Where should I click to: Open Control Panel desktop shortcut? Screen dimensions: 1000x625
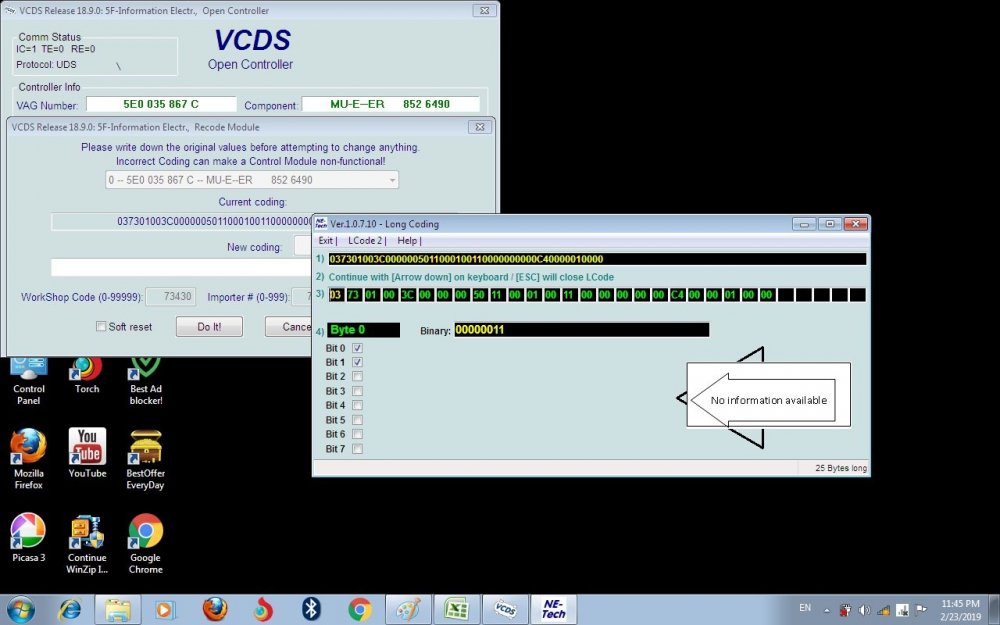(x=29, y=381)
